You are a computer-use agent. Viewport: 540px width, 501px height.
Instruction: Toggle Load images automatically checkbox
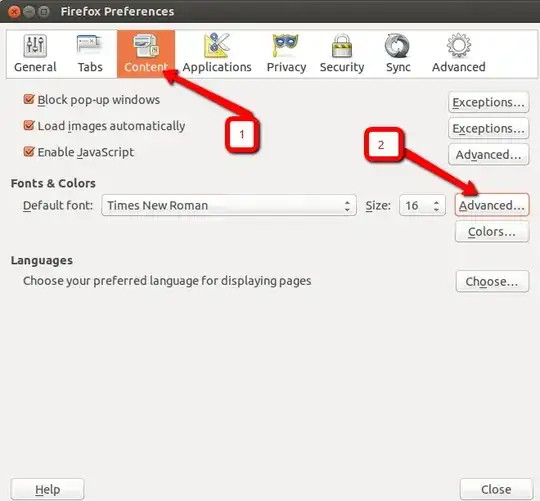(29, 126)
